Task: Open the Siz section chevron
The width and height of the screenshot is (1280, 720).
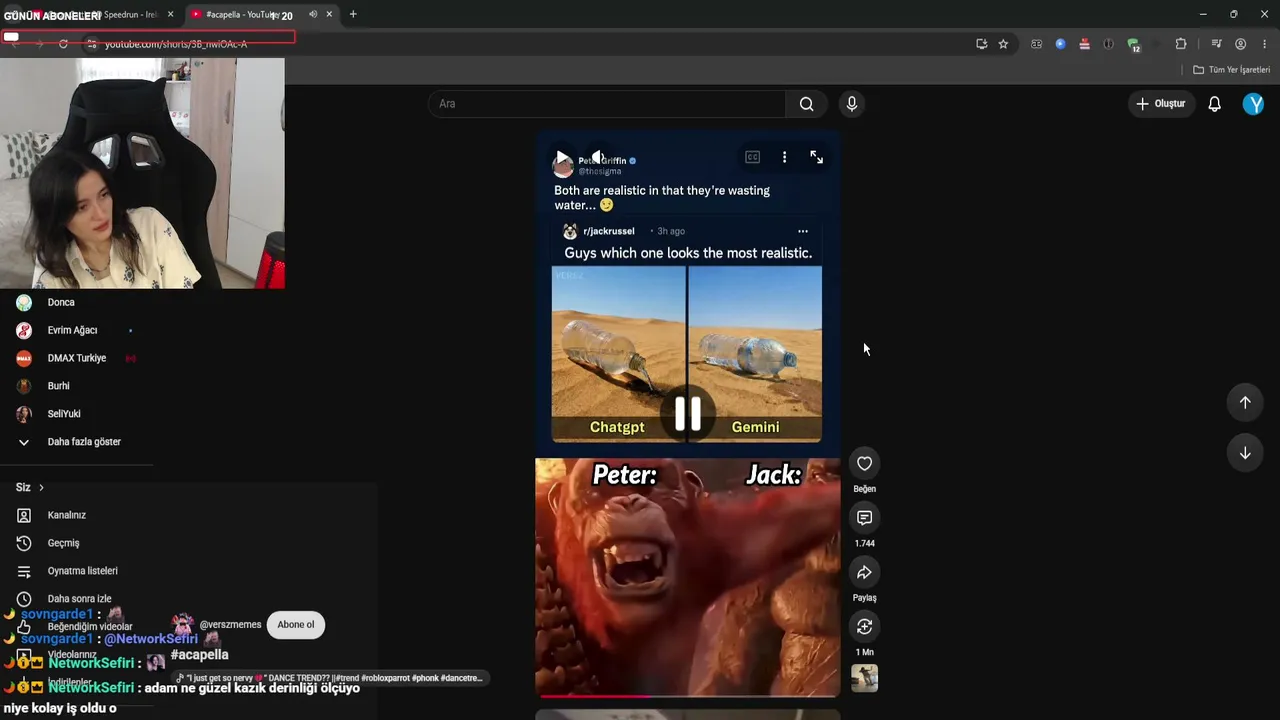Action: pyautogui.click(x=41, y=488)
